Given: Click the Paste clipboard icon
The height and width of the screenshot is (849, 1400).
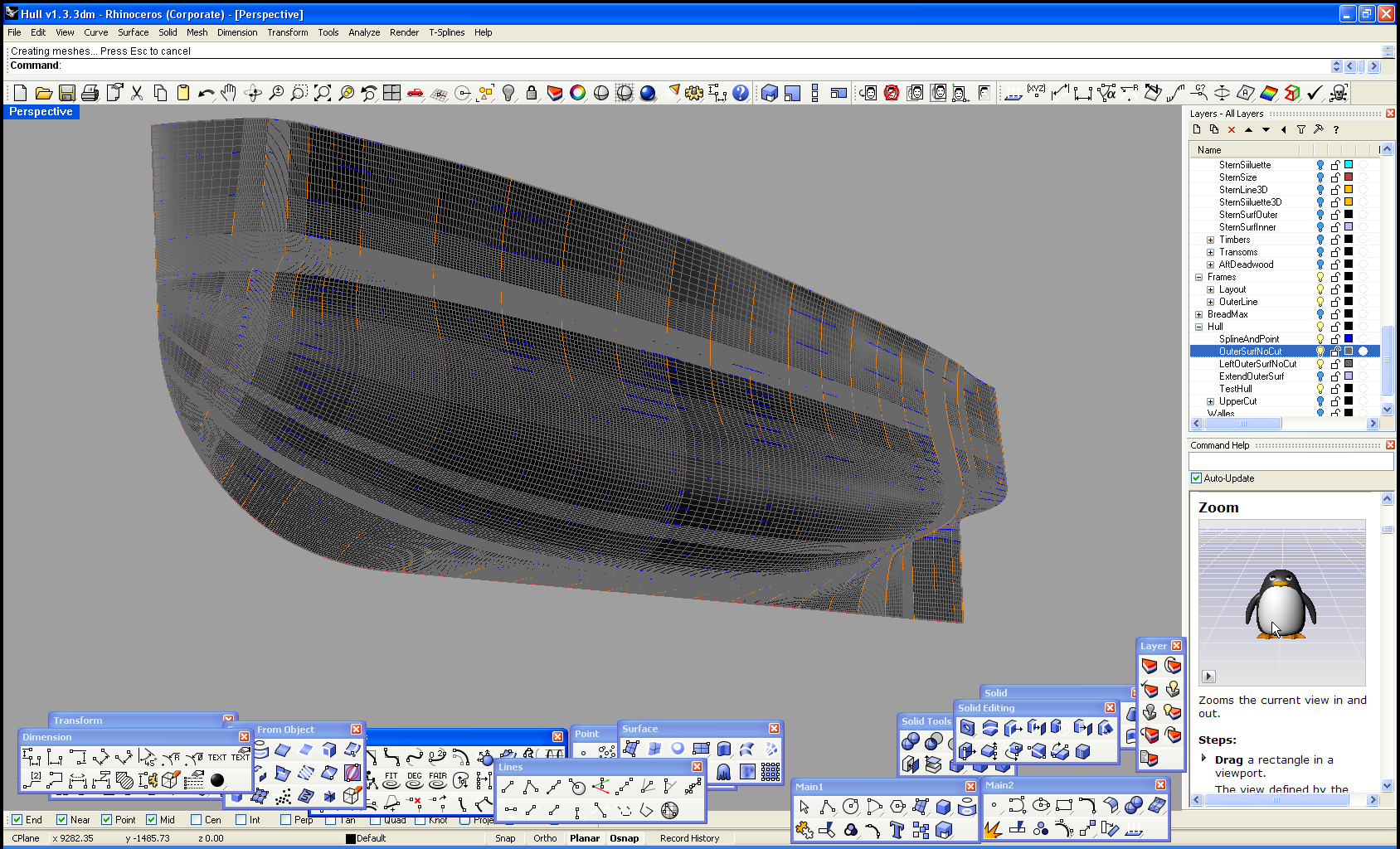Looking at the screenshot, I should coord(183,93).
